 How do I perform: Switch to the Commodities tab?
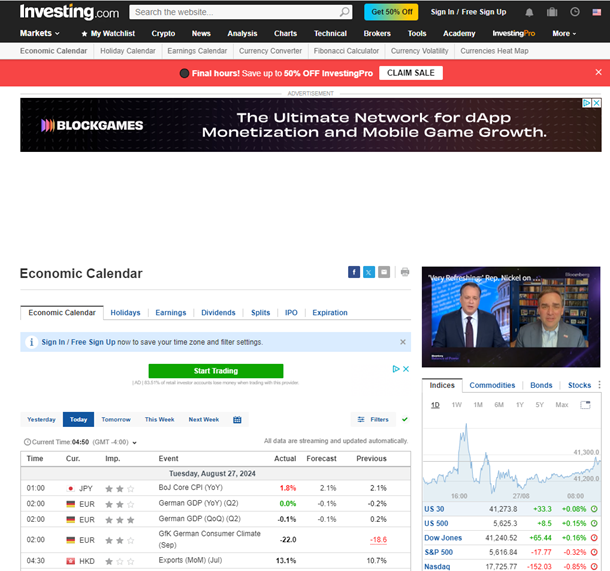pyautogui.click(x=492, y=385)
